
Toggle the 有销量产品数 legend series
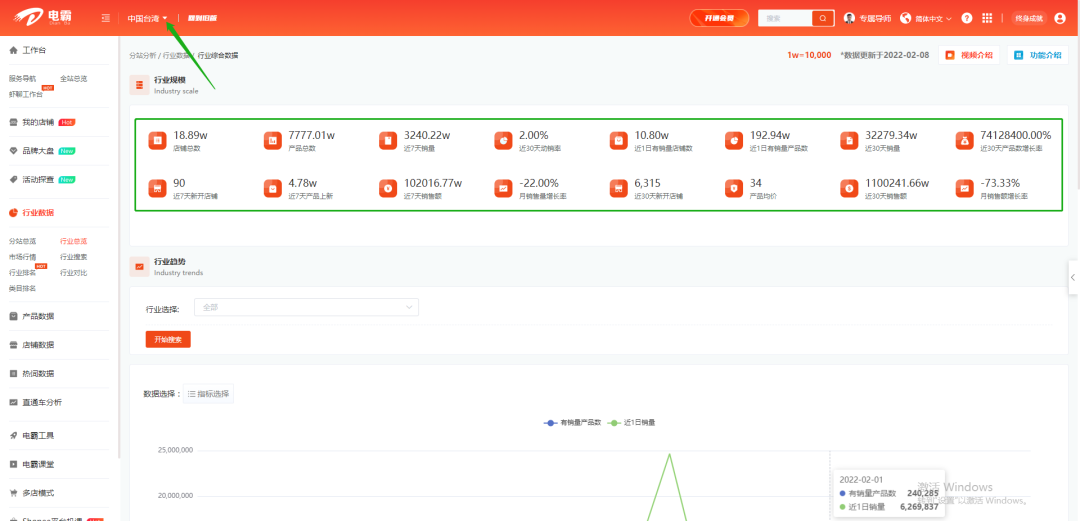click(573, 423)
